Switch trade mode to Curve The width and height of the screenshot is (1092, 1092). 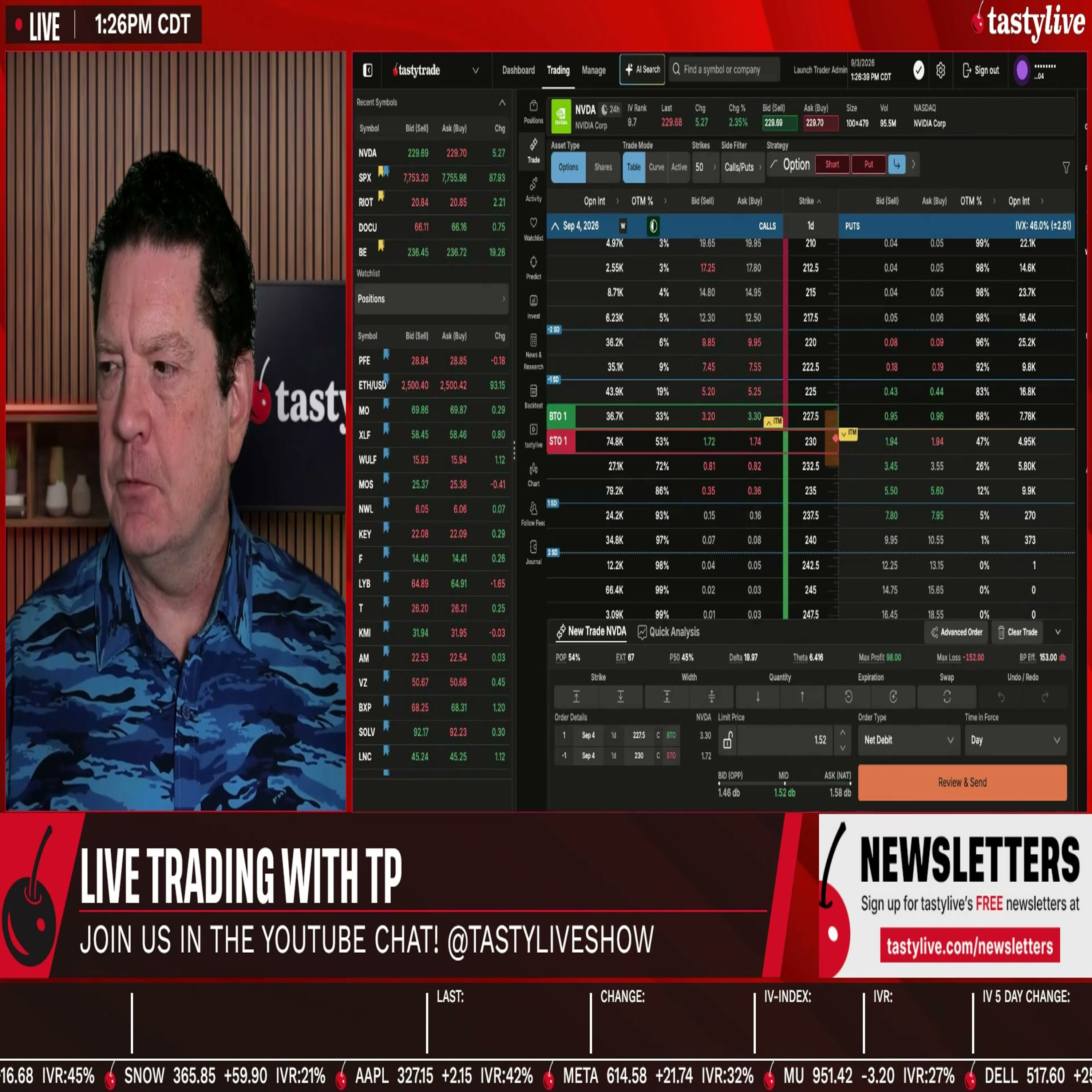656,167
